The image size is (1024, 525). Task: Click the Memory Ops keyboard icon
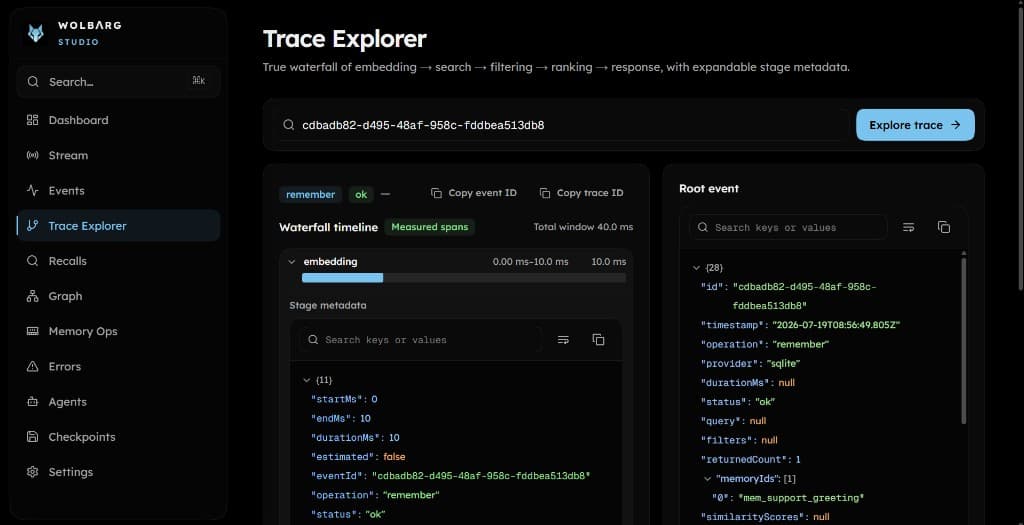click(33, 332)
